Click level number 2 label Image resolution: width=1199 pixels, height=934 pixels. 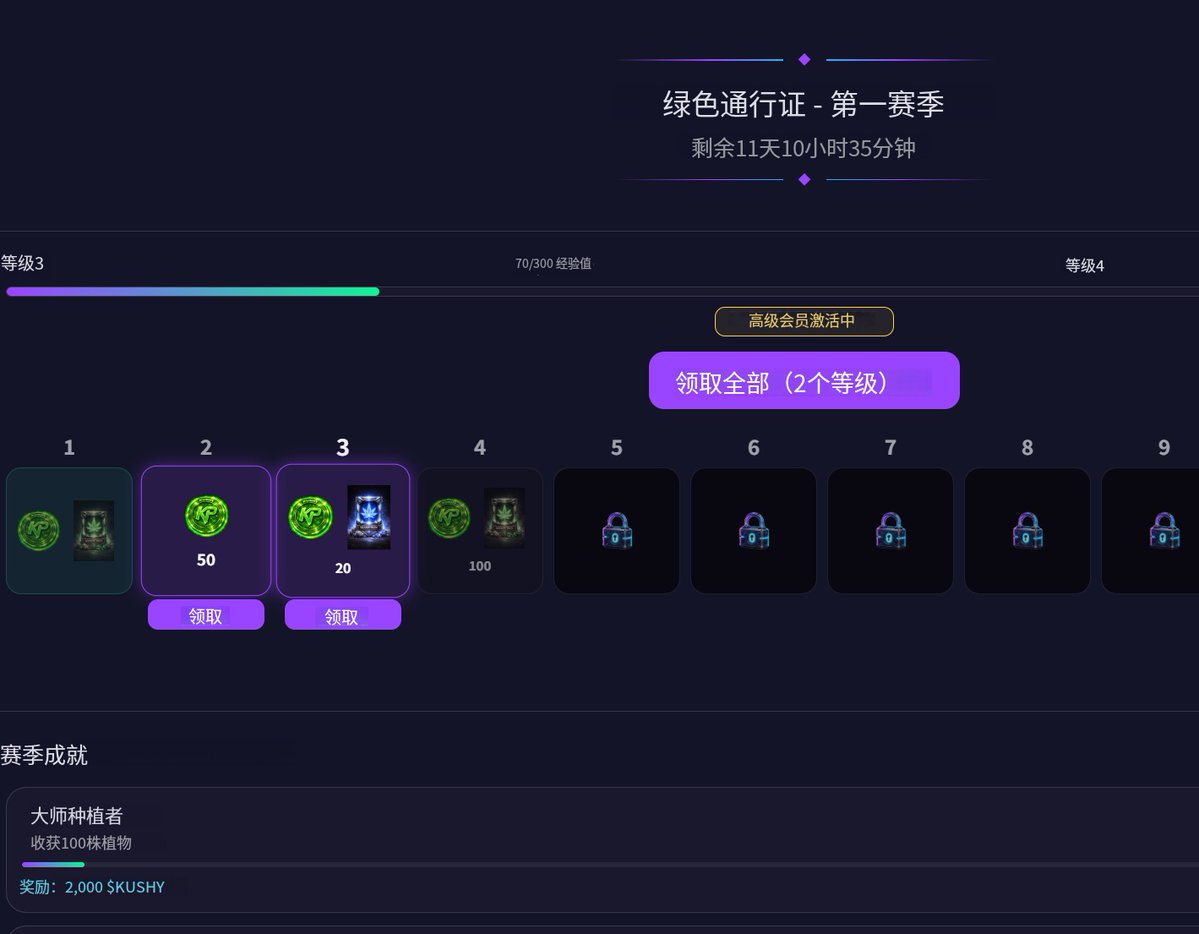206,447
